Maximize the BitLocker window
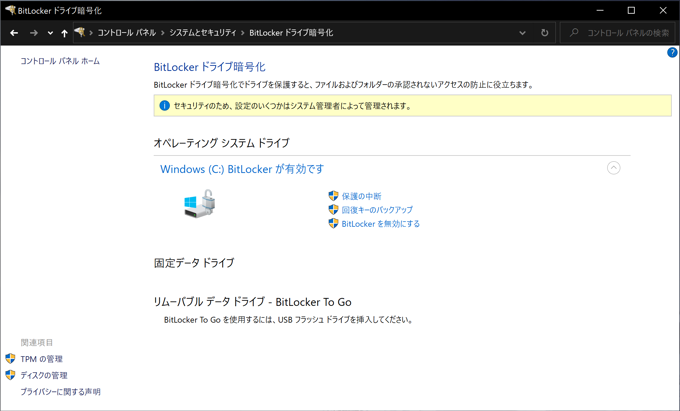680x411 pixels. (631, 10)
